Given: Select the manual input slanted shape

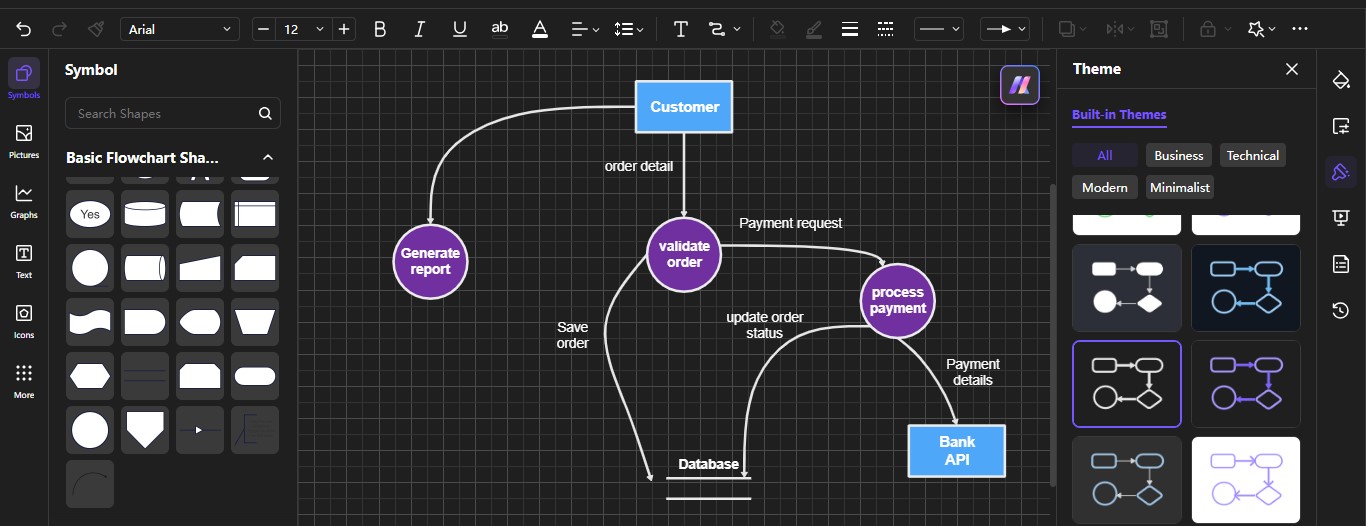Looking at the screenshot, I should 200,268.
